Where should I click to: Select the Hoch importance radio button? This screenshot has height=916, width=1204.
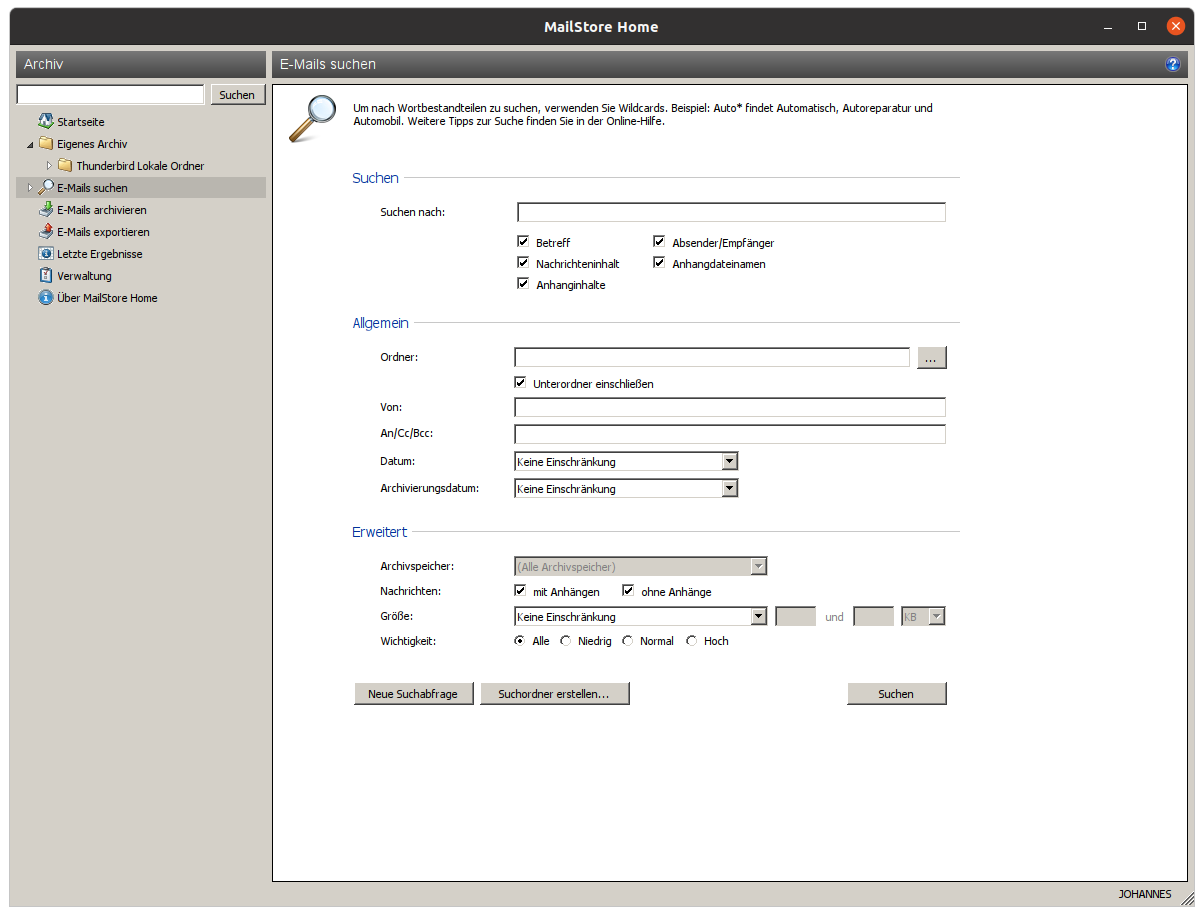coord(691,641)
